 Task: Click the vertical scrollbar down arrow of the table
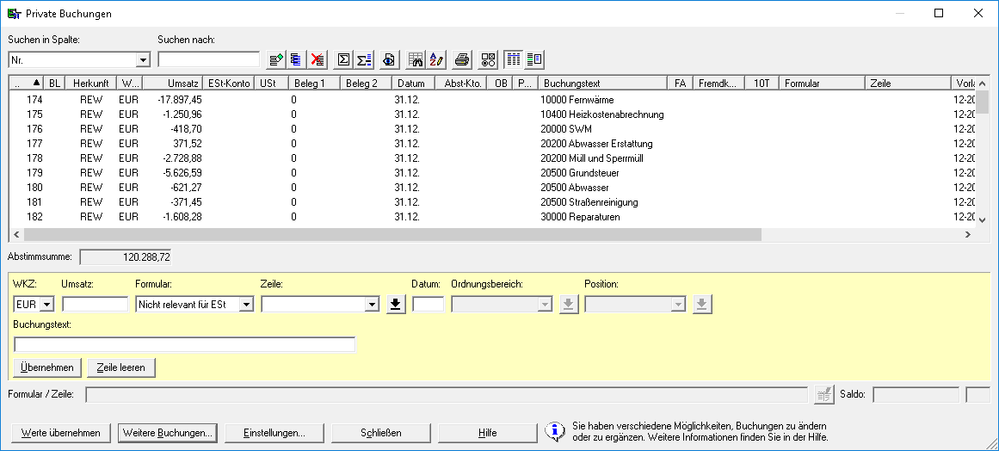[982, 220]
